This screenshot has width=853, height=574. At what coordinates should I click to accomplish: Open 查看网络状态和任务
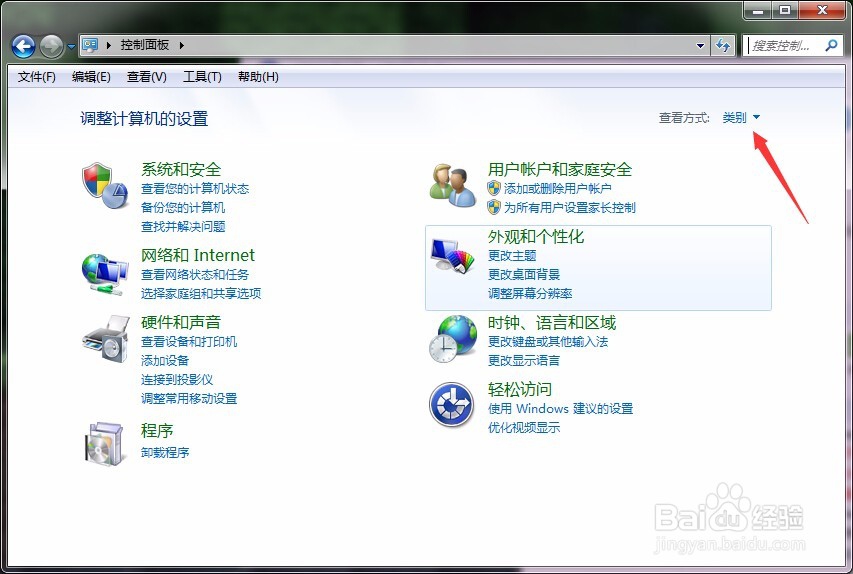[x=195, y=274]
